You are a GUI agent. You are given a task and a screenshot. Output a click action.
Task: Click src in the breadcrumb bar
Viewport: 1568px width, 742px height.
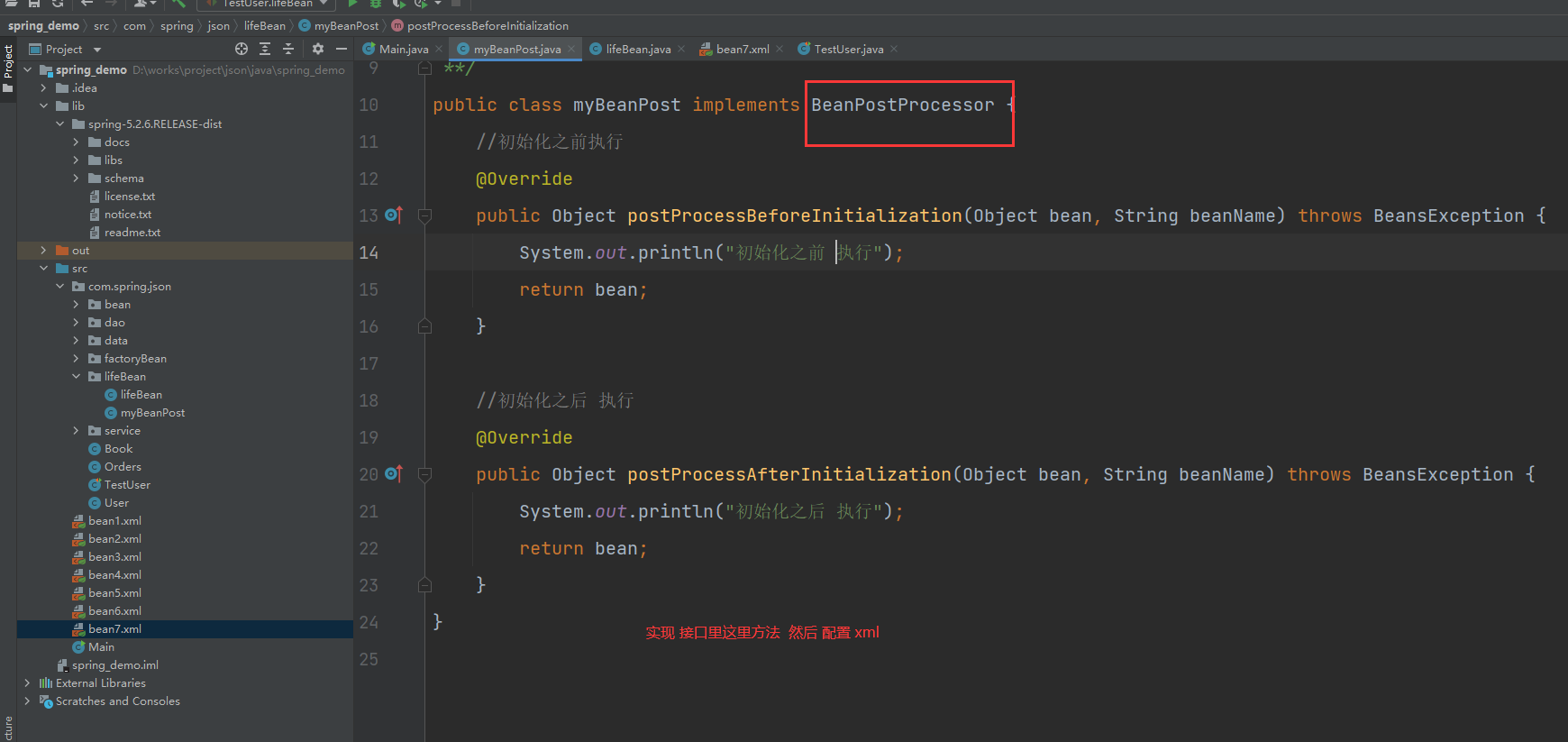click(x=101, y=25)
